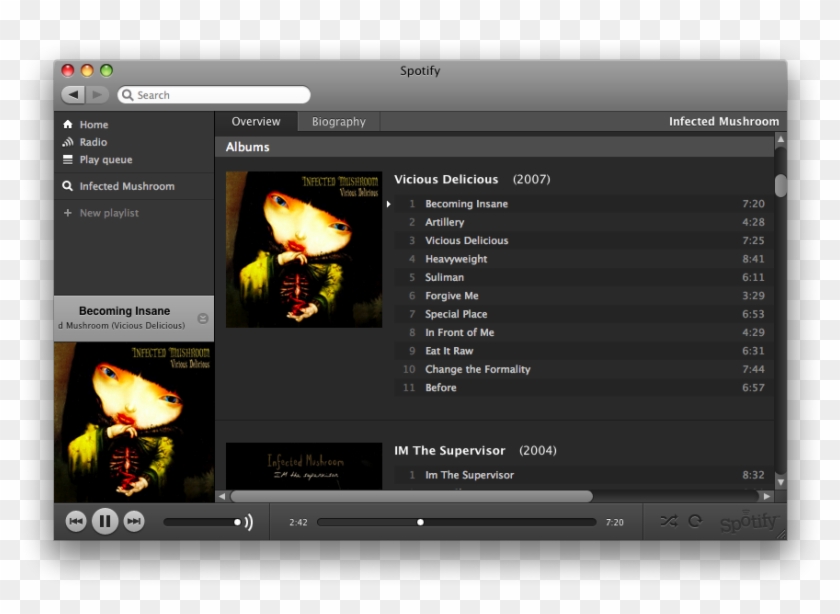Click the Spotify logo
The image size is (840, 614).
tap(748, 521)
